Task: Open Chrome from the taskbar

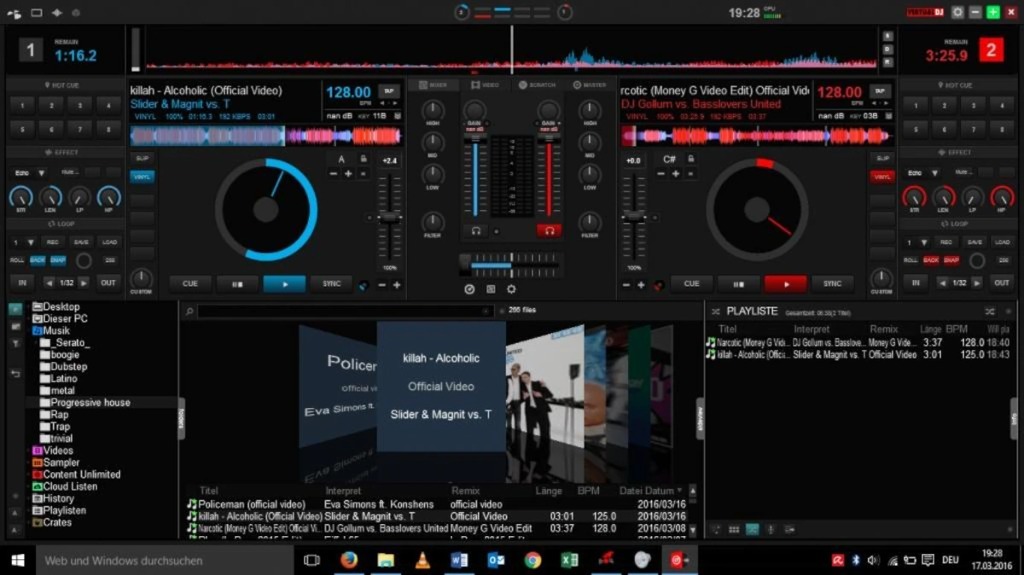Action: [x=533, y=560]
